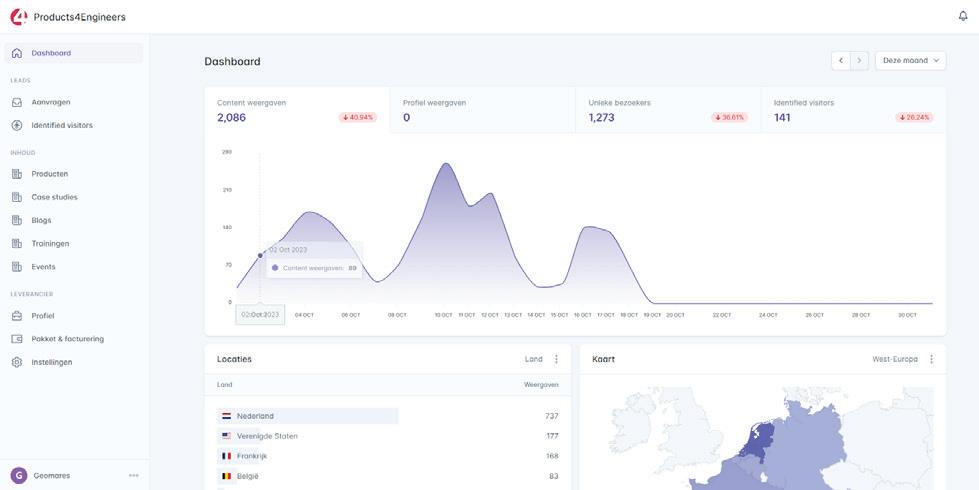This screenshot has width=979, height=490.
Task: Click the Geomares avatar circle
Action: (19, 476)
